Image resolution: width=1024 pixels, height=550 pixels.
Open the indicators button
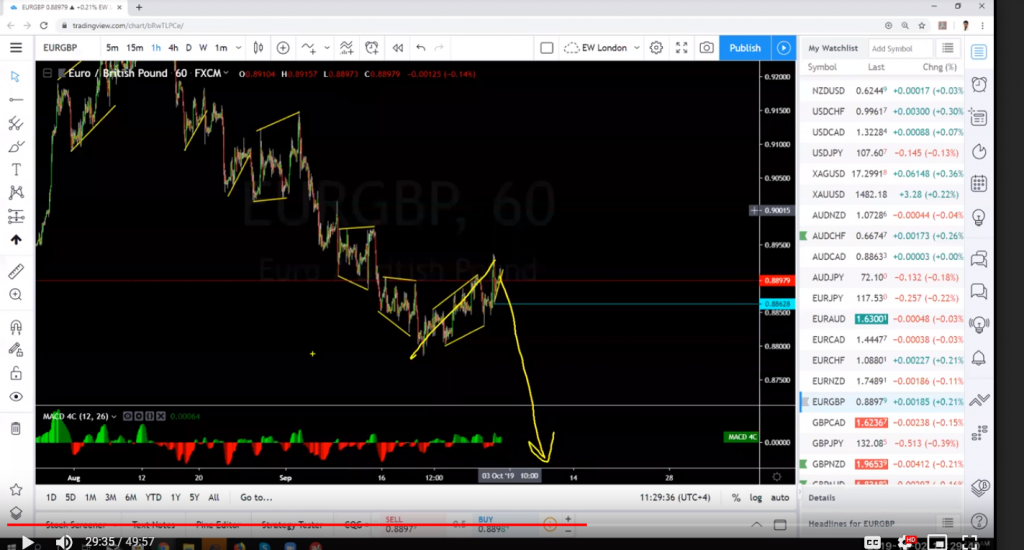tap(308, 48)
